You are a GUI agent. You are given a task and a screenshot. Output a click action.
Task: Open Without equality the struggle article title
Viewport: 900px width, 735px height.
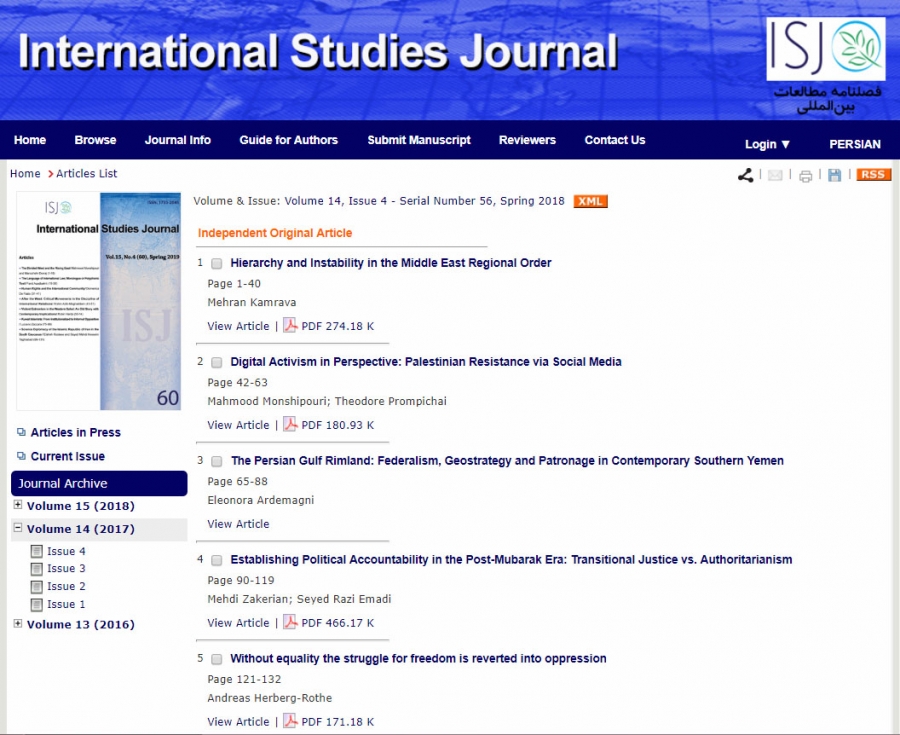click(x=418, y=658)
